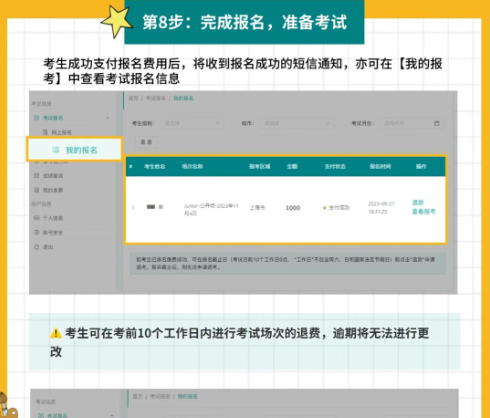Click the 查看报考 link in the table row
490x418 pixels.
pyautogui.click(x=424, y=211)
